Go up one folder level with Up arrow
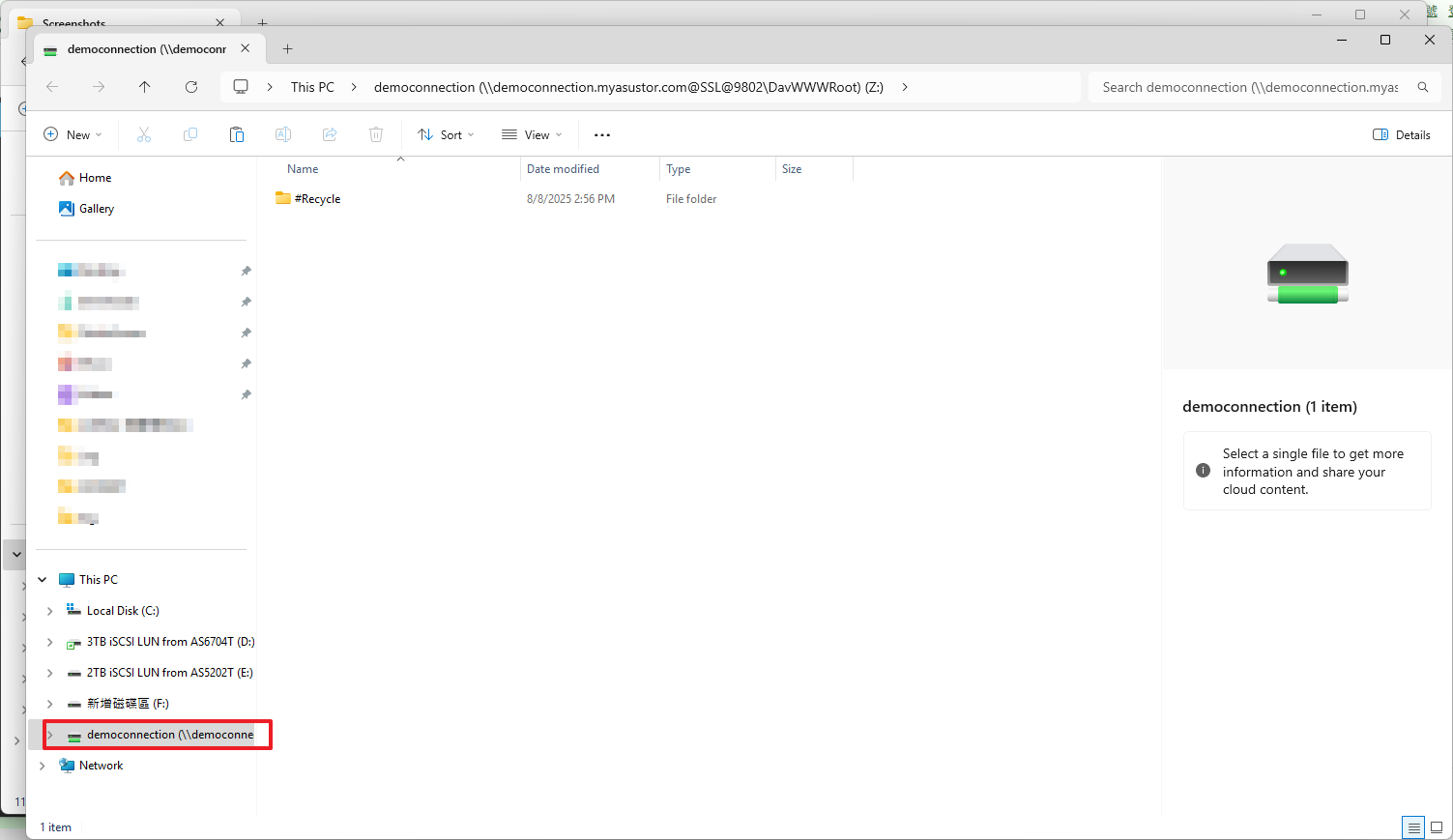 coord(145,87)
